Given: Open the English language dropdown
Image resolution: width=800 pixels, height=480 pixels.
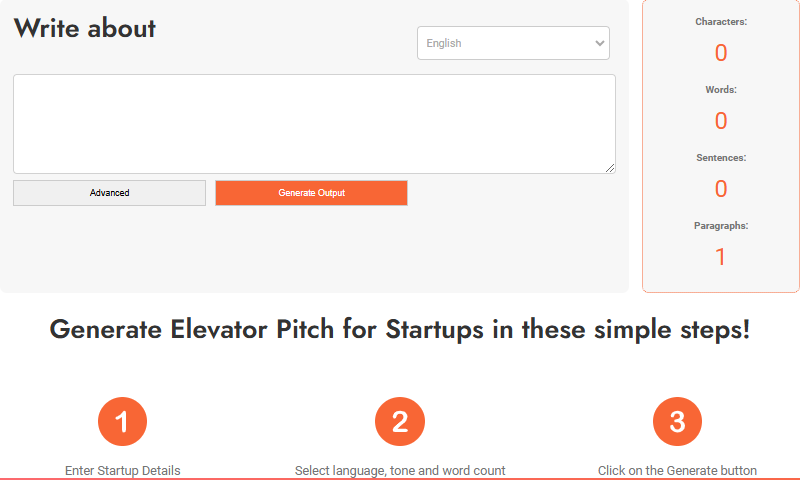Looking at the screenshot, I should coord(513,43).
